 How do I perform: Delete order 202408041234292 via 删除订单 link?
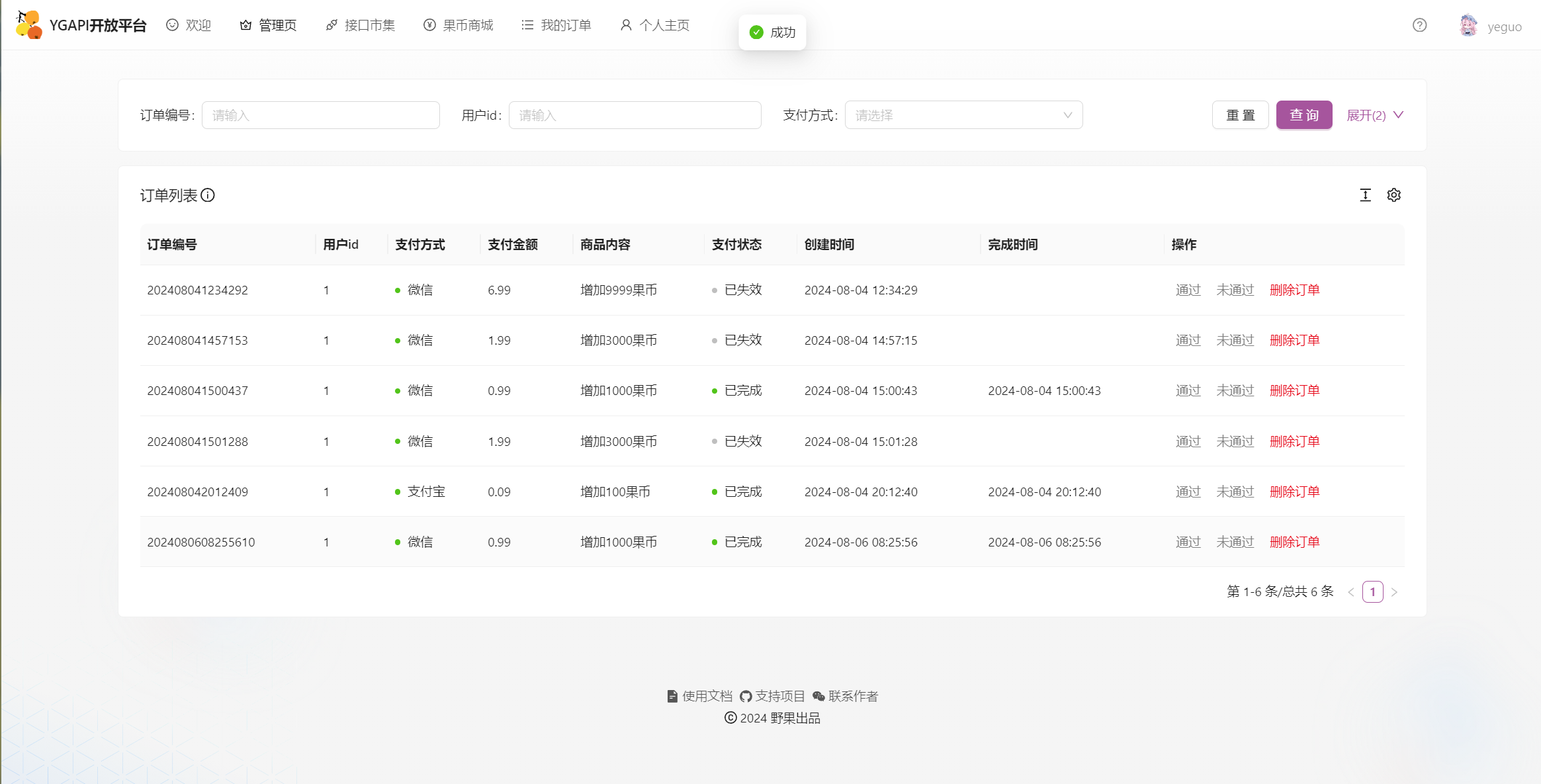pyautogui.click(x=1294, y=290)
